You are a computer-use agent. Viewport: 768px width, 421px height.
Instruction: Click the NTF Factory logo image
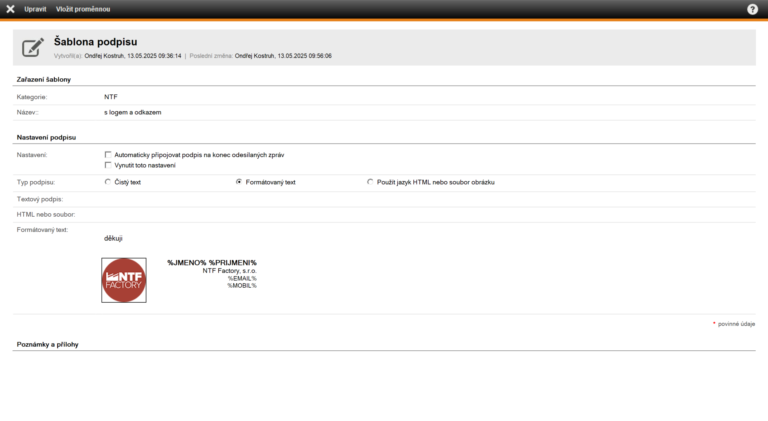tap(124, 280)
